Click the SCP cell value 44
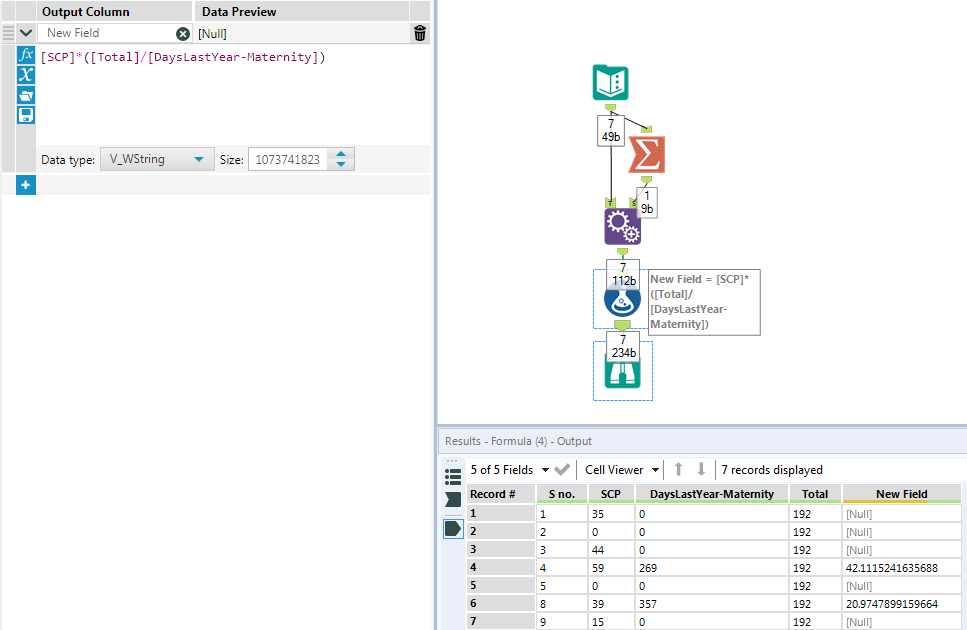967x630 pixels. (x=611, y=550)
